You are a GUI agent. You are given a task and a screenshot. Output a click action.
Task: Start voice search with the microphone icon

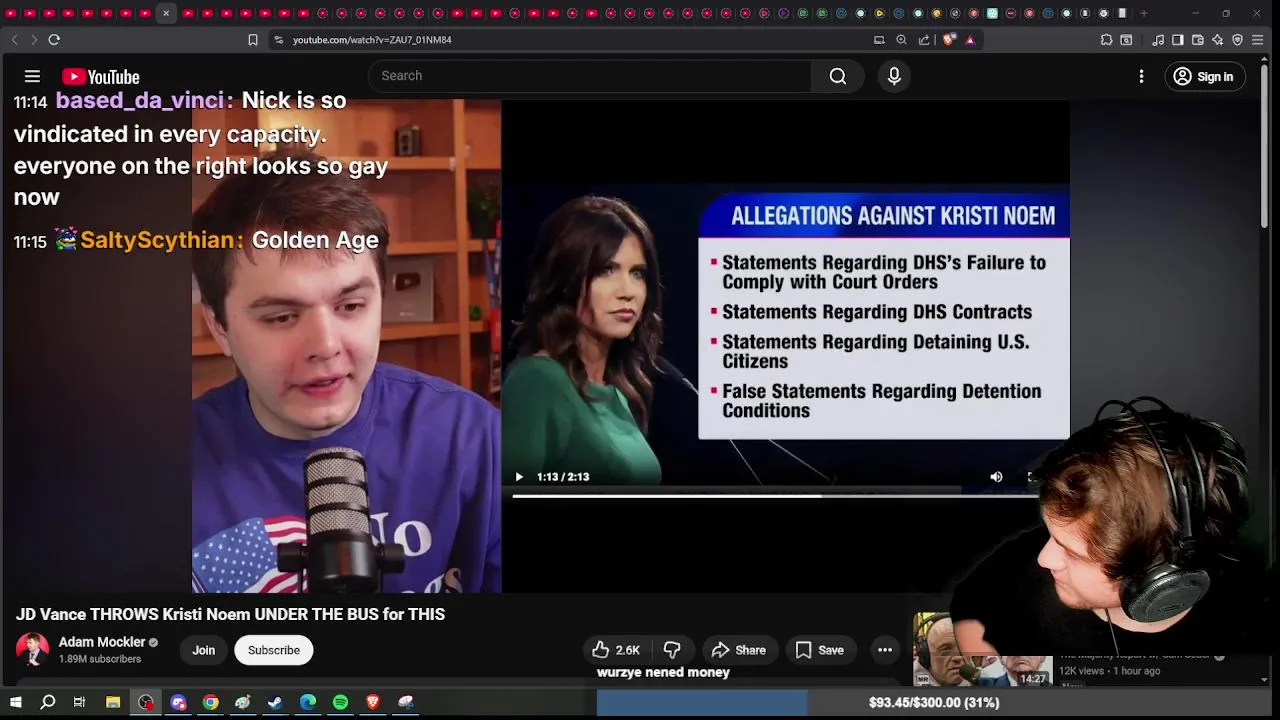(x=894, y=76)
